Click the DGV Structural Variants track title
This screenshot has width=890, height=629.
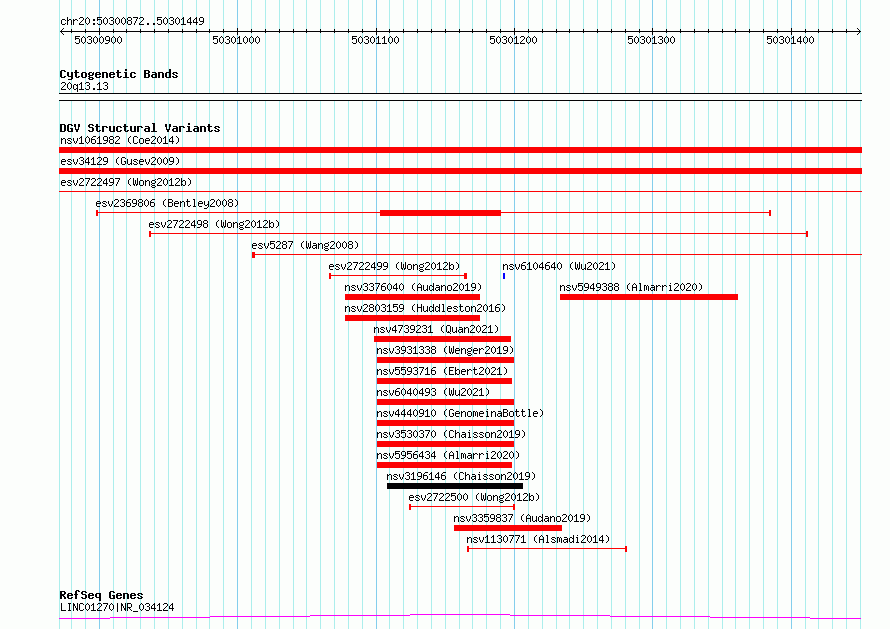tap(140, 128)
